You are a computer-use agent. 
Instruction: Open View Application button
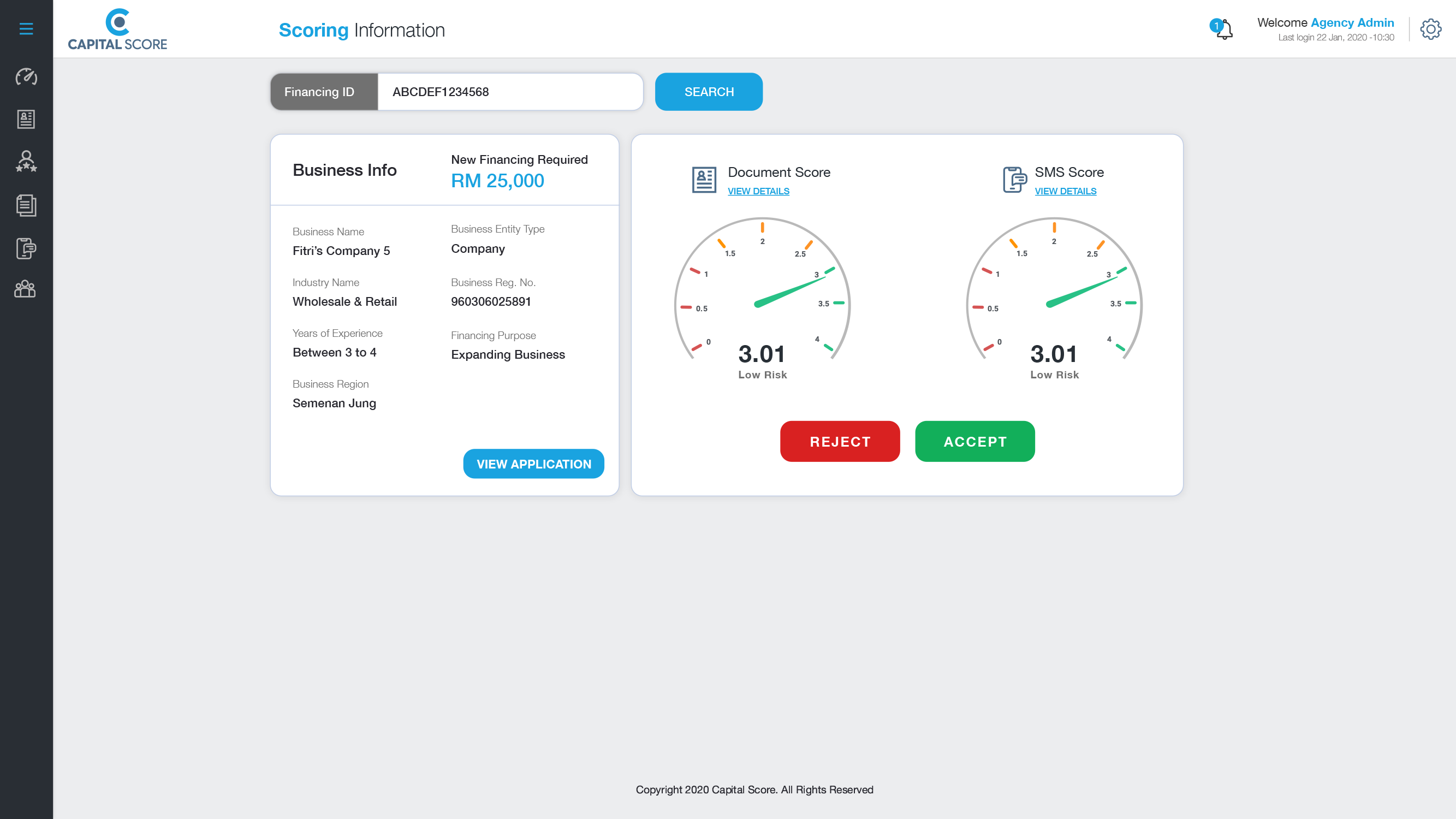[533, 464]
